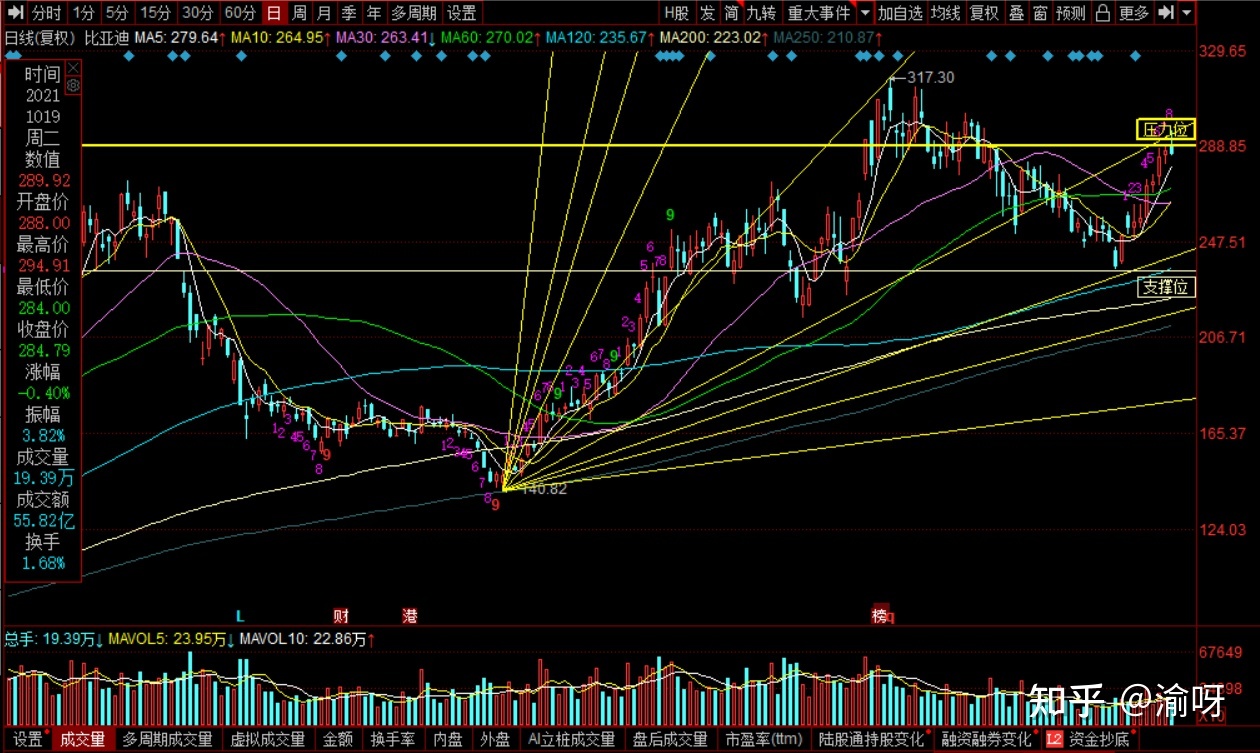Viewport: 1260px width, 753px height.
Task: Click the 港 marker icon below chart
Action: coord(410,614)
